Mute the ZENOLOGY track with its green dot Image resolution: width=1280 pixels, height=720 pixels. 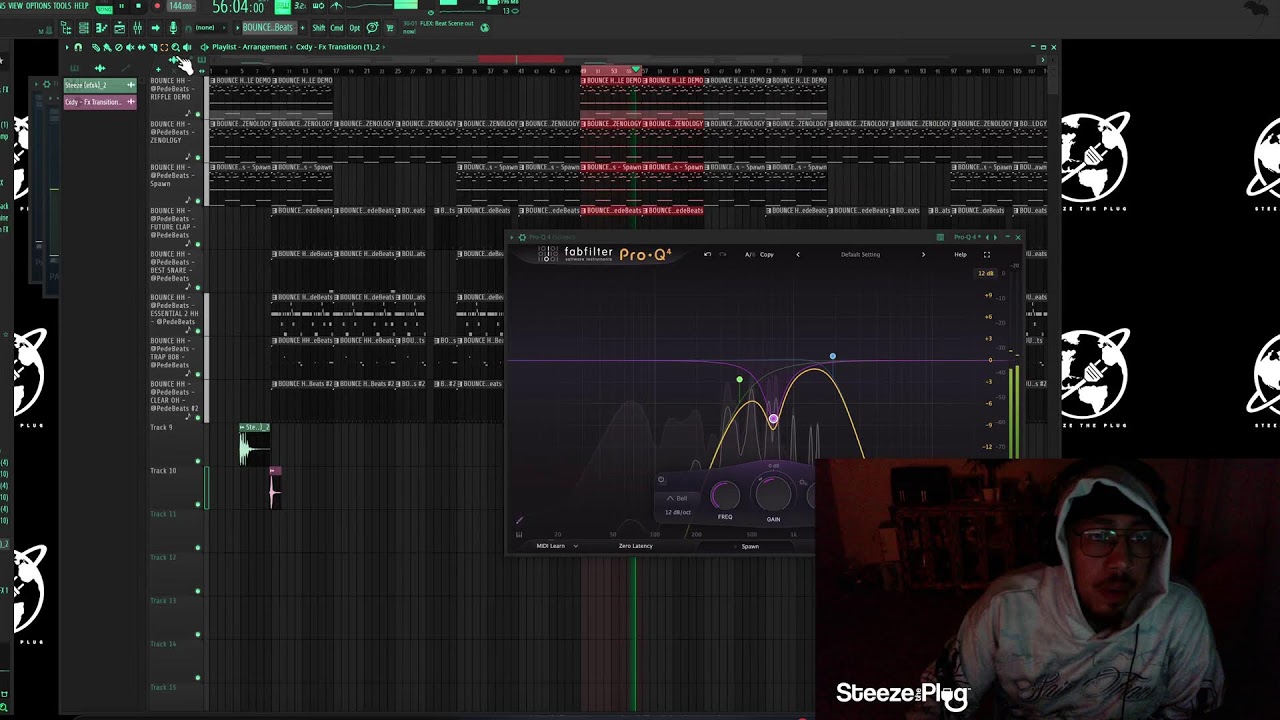198,157
